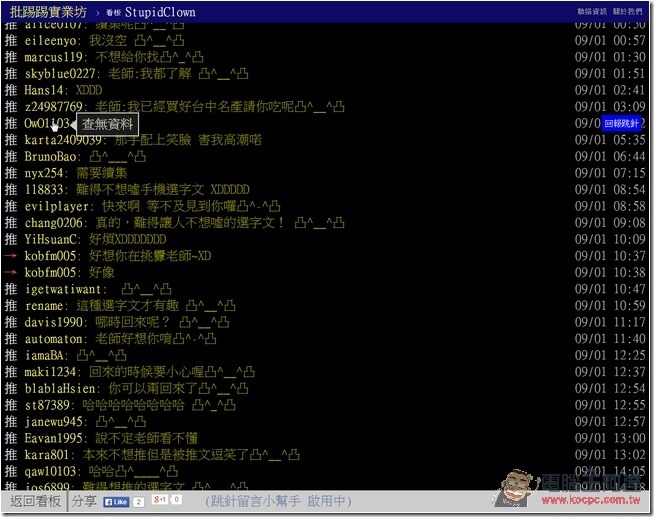Click username marcus119
Screen dimensions: 654x517
53,57
